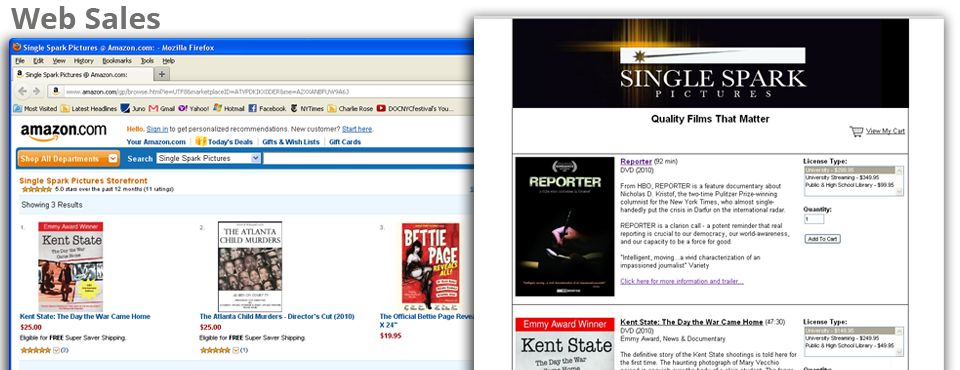Click the Firefox forward arrow button
The image size is (960, 370).
tap(36, 91)
